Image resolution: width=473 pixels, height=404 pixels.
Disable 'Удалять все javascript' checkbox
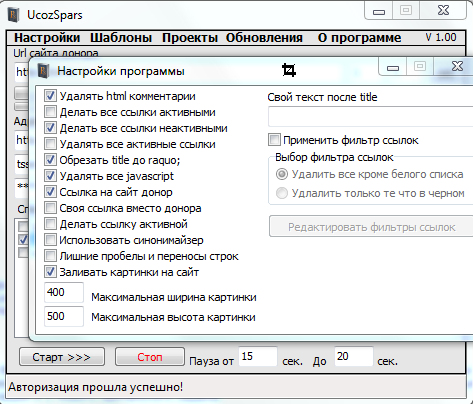coord(50,176)
